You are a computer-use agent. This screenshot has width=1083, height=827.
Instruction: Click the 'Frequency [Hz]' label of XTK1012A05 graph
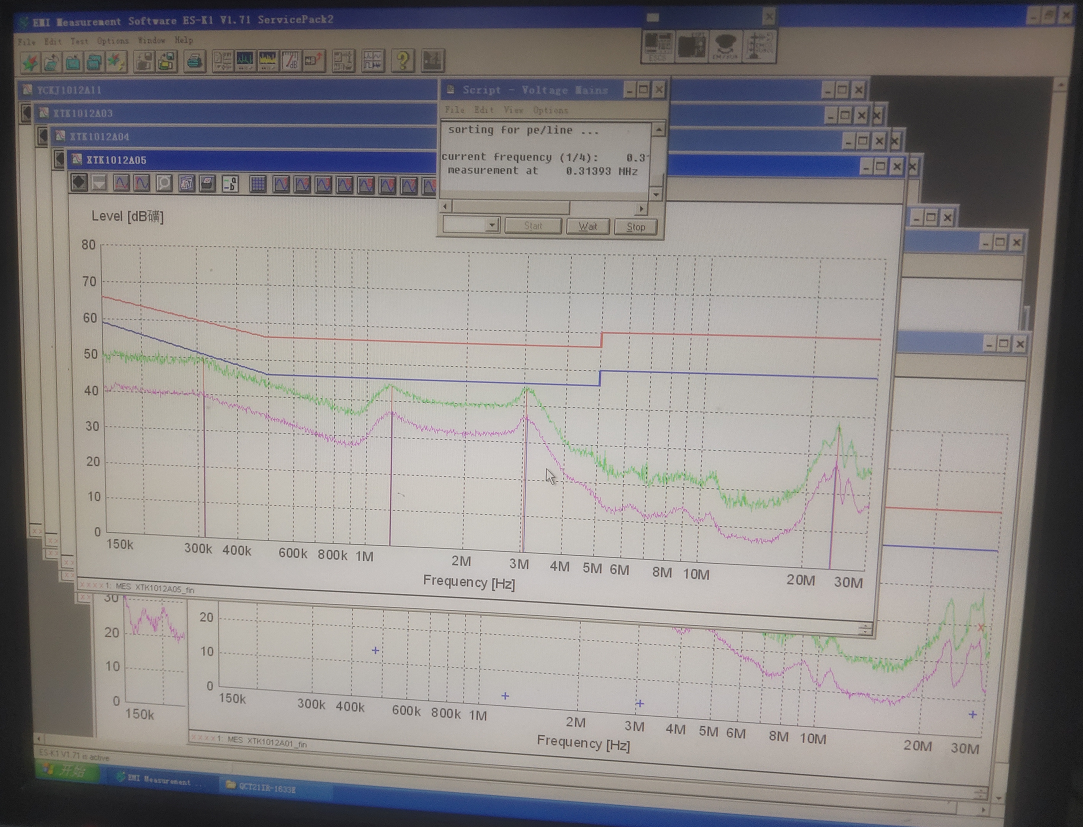[469, 582]
